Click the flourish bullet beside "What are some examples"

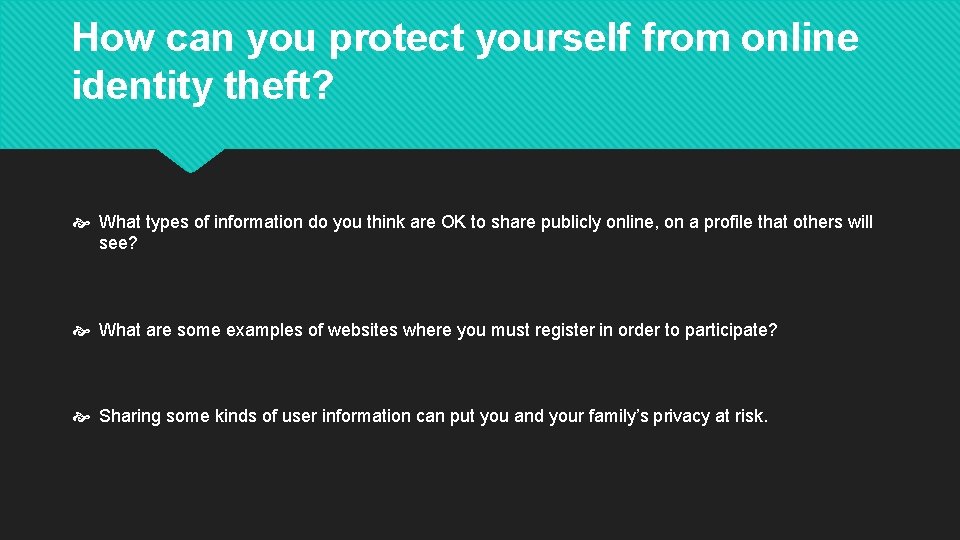tap(81, 331)
